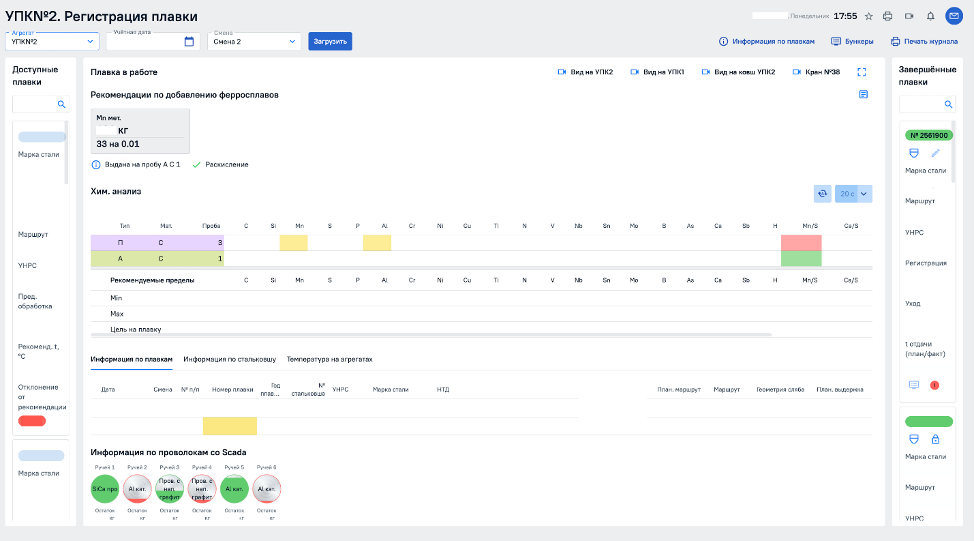The width and height of the screenshot is (974, 541).
Task: Click the printer icon in the top bar
Action: (888, 16)
